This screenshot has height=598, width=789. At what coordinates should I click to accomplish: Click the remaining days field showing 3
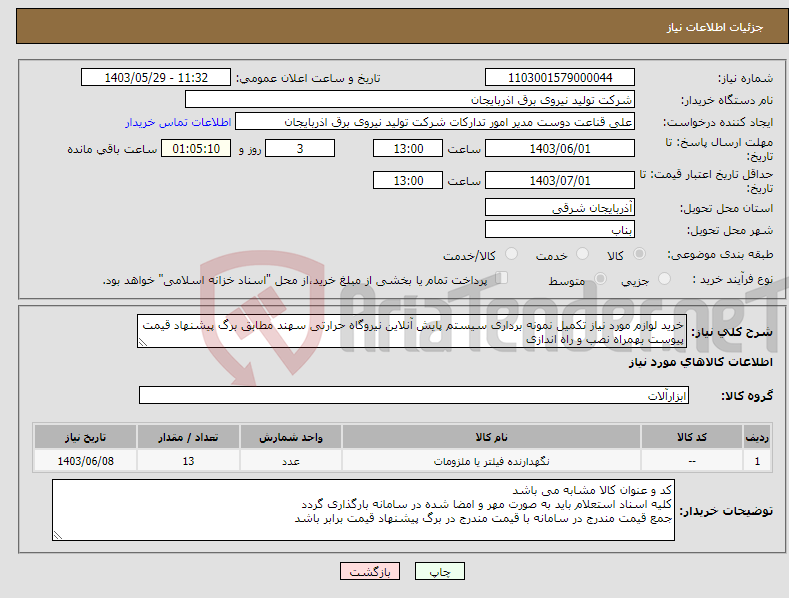coord(300,148)
